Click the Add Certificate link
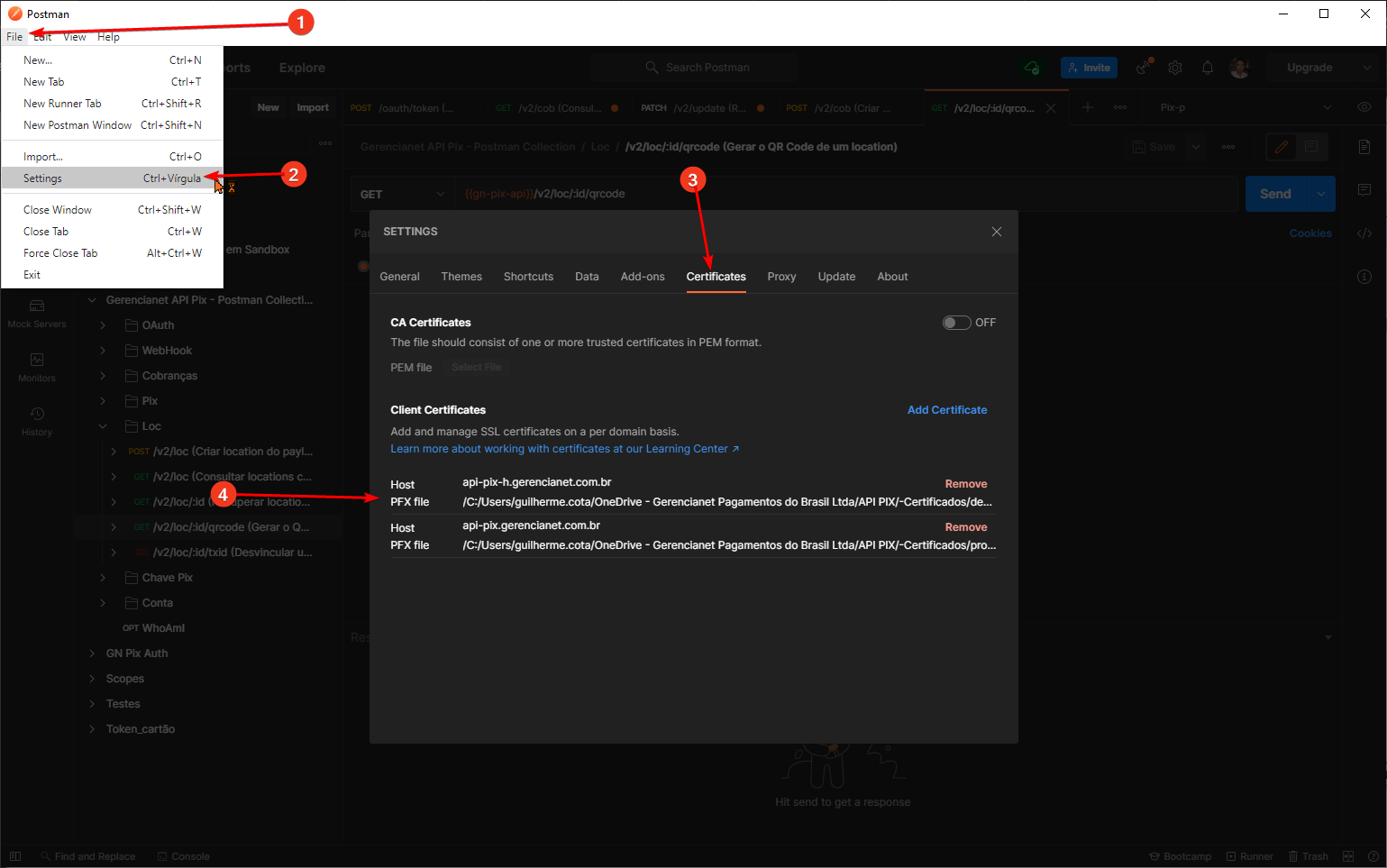This screenshot has width=1387, height=868. (x=946, y=410)
